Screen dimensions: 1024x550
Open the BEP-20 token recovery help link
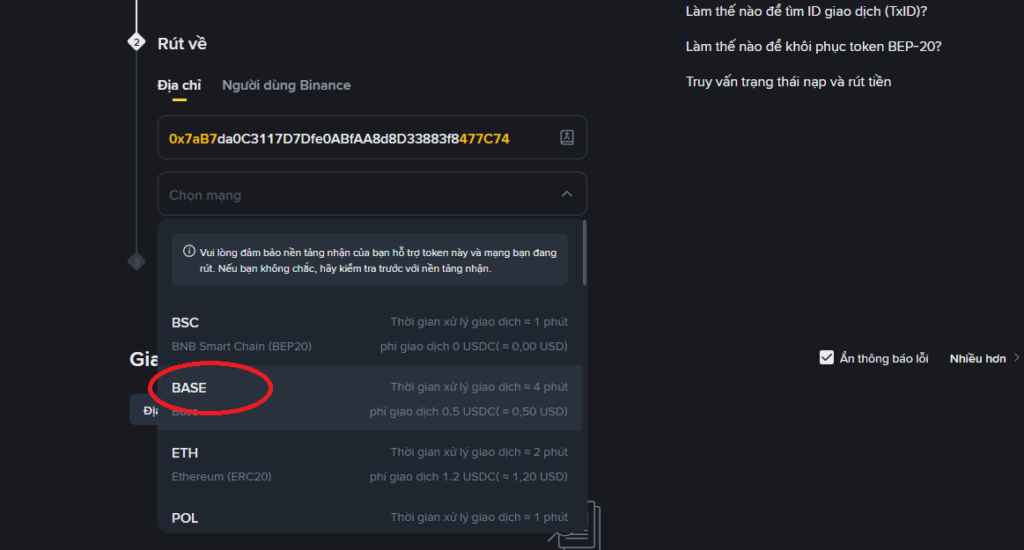[813, 46]
